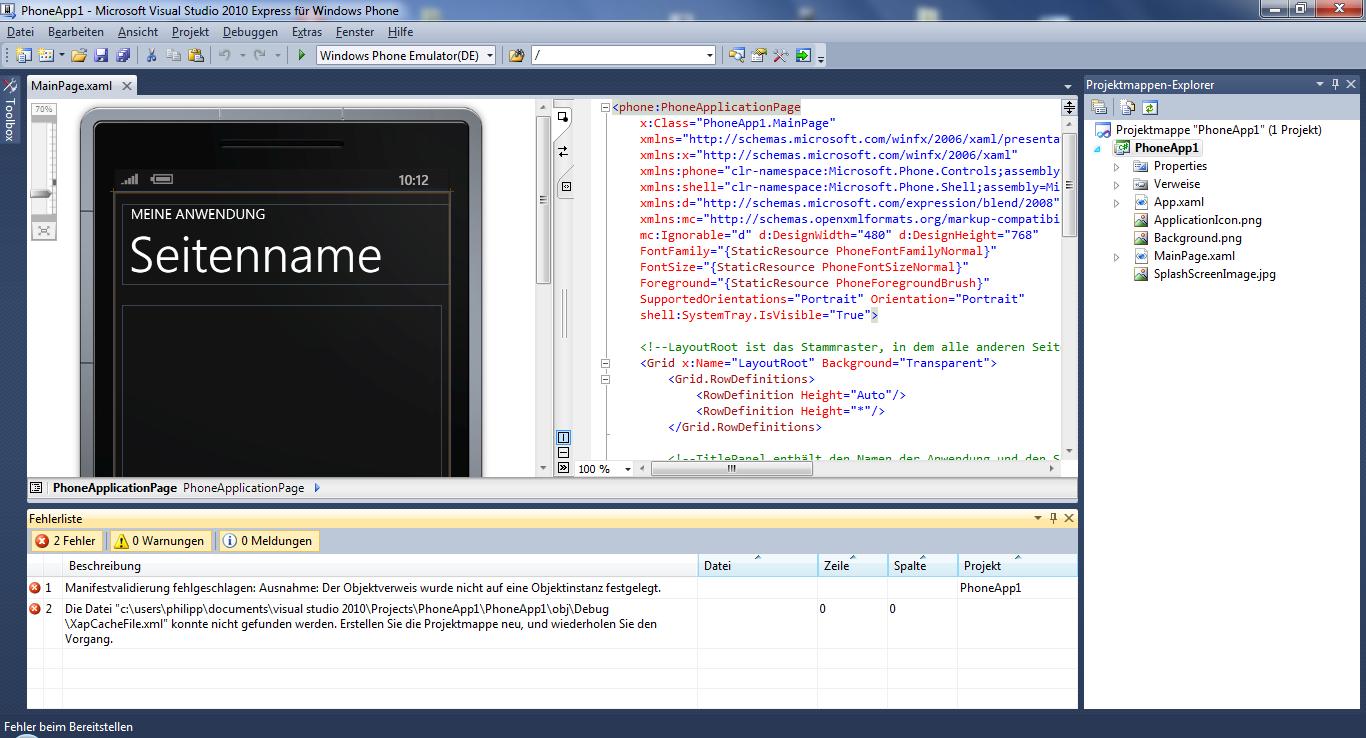Click the fit-to-view icon below the zoom slider
1366x738 pixels.
pos(43,230)
